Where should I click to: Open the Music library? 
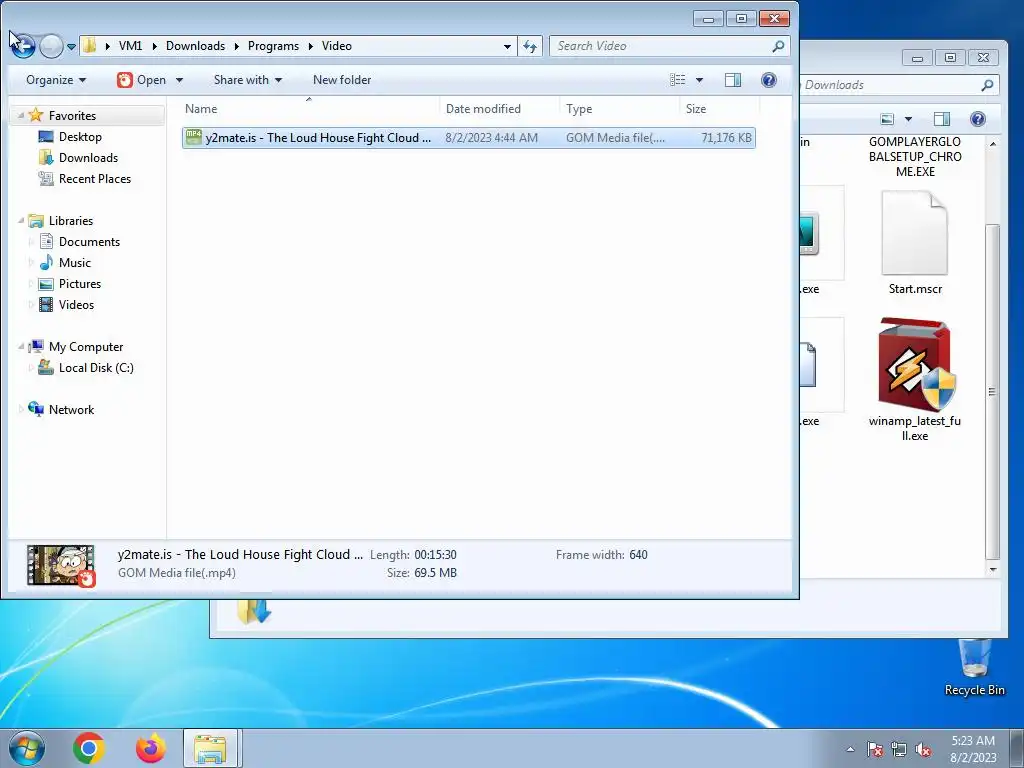(x=74, y=263)
